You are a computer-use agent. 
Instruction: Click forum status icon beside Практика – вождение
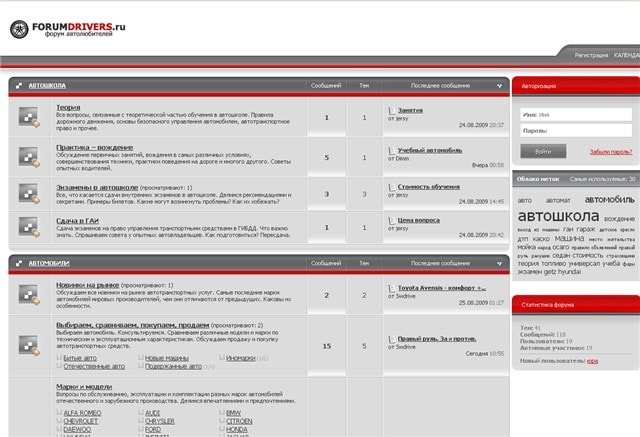pos(29,157)
